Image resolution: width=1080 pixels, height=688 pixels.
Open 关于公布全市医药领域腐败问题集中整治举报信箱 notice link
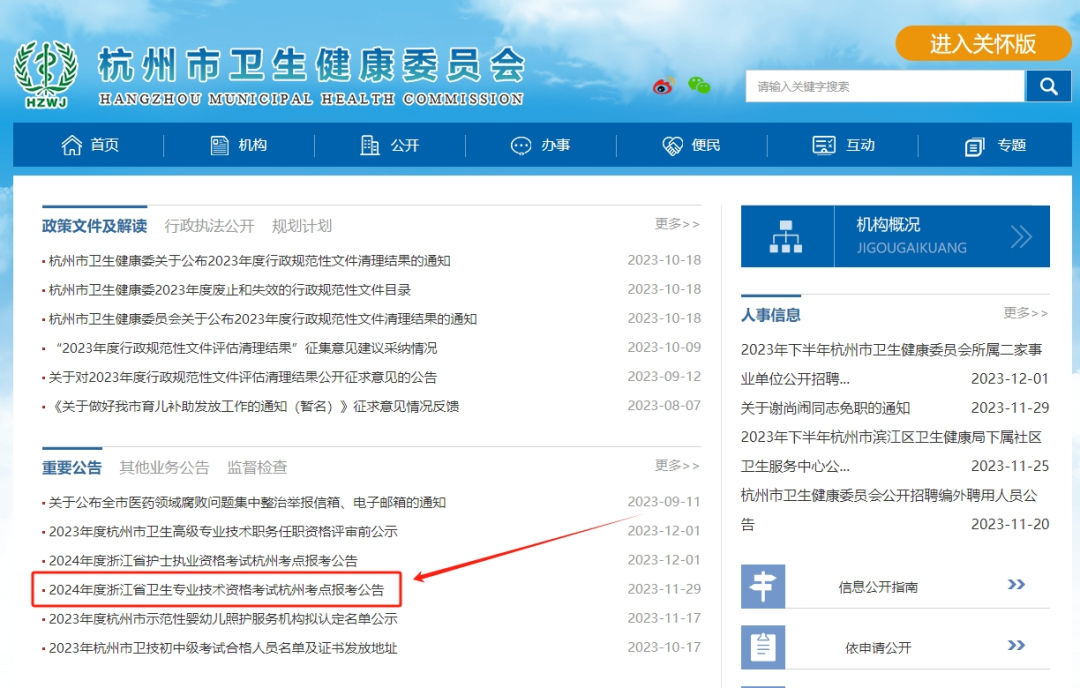(247, 503)
